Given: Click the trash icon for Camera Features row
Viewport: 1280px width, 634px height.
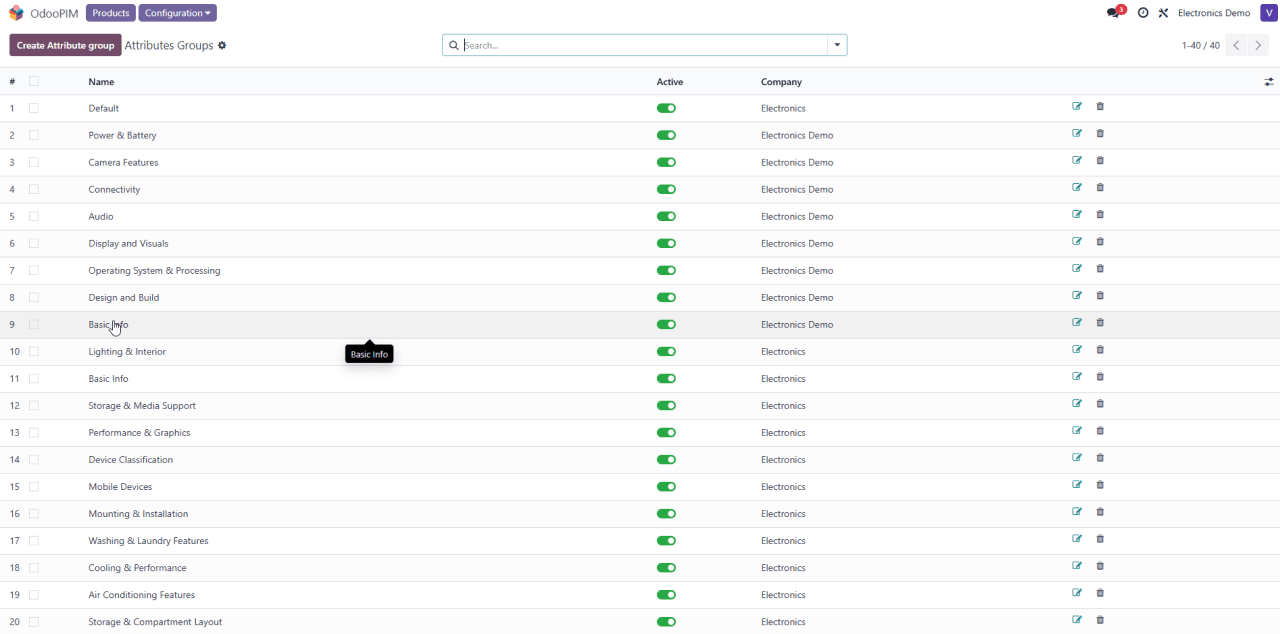Looking at the screenshot, I should [x=1100, y=160].
